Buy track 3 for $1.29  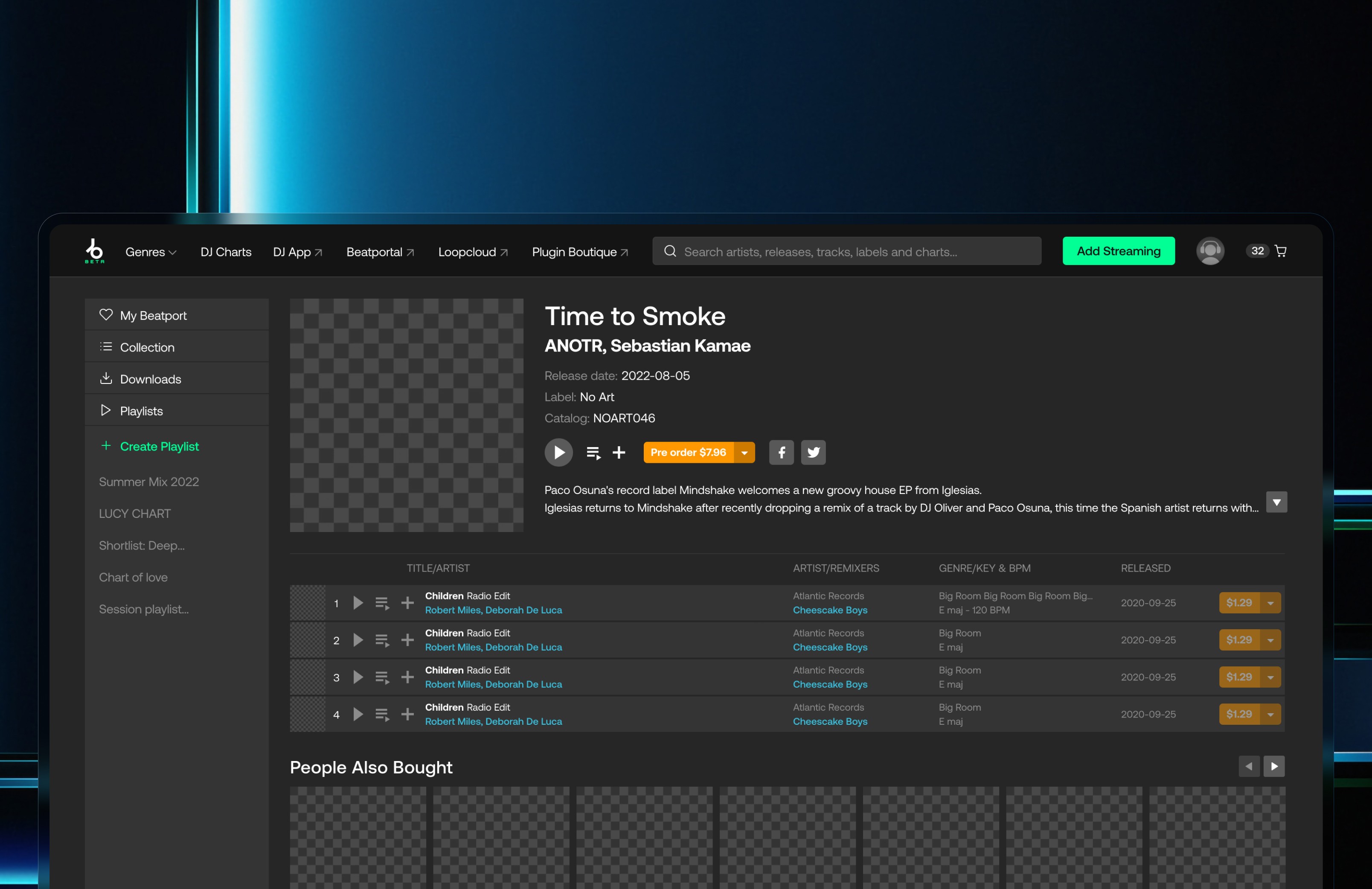pos(1239,677)
